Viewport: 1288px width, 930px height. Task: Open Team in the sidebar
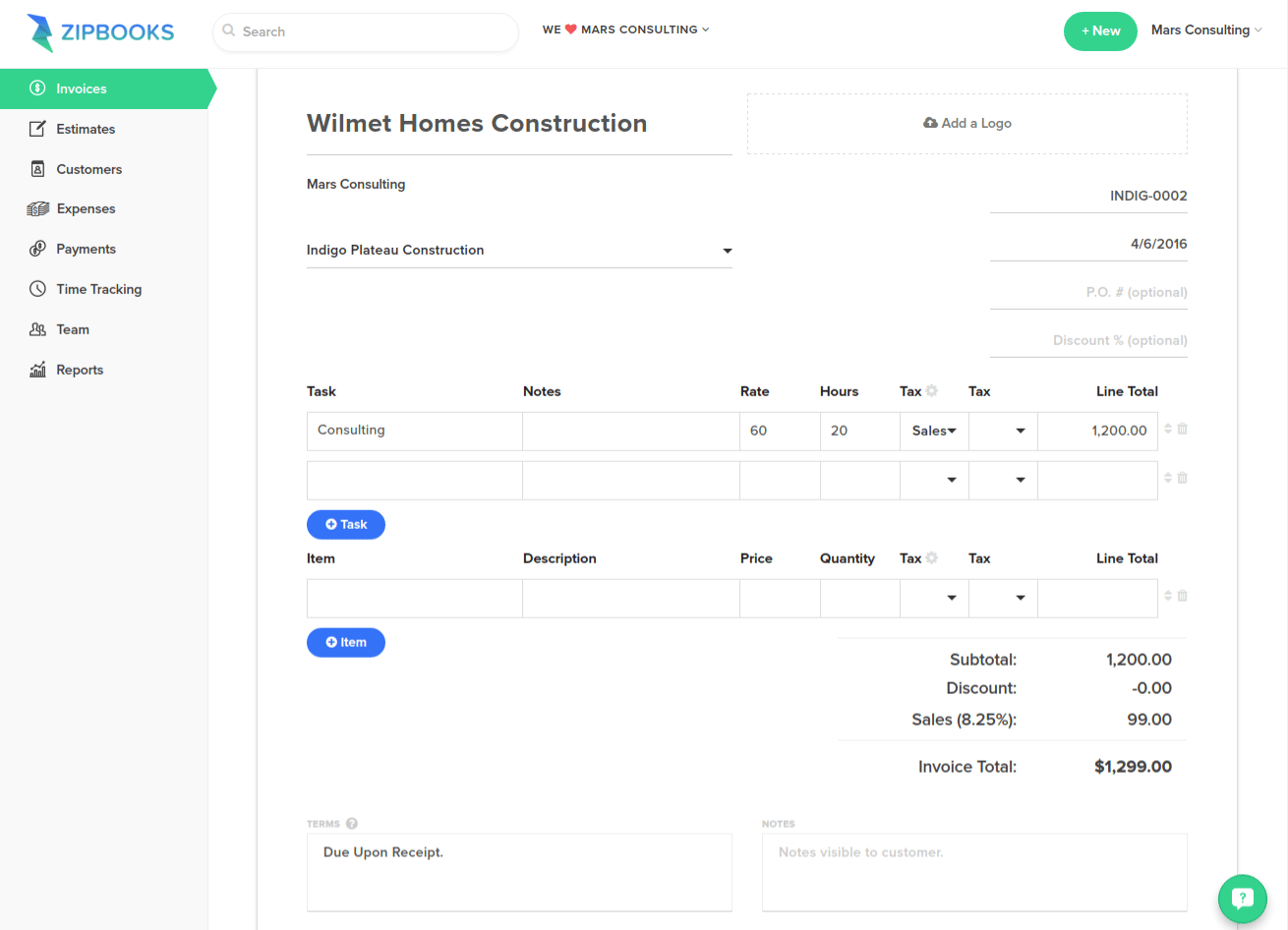[104, 329]
